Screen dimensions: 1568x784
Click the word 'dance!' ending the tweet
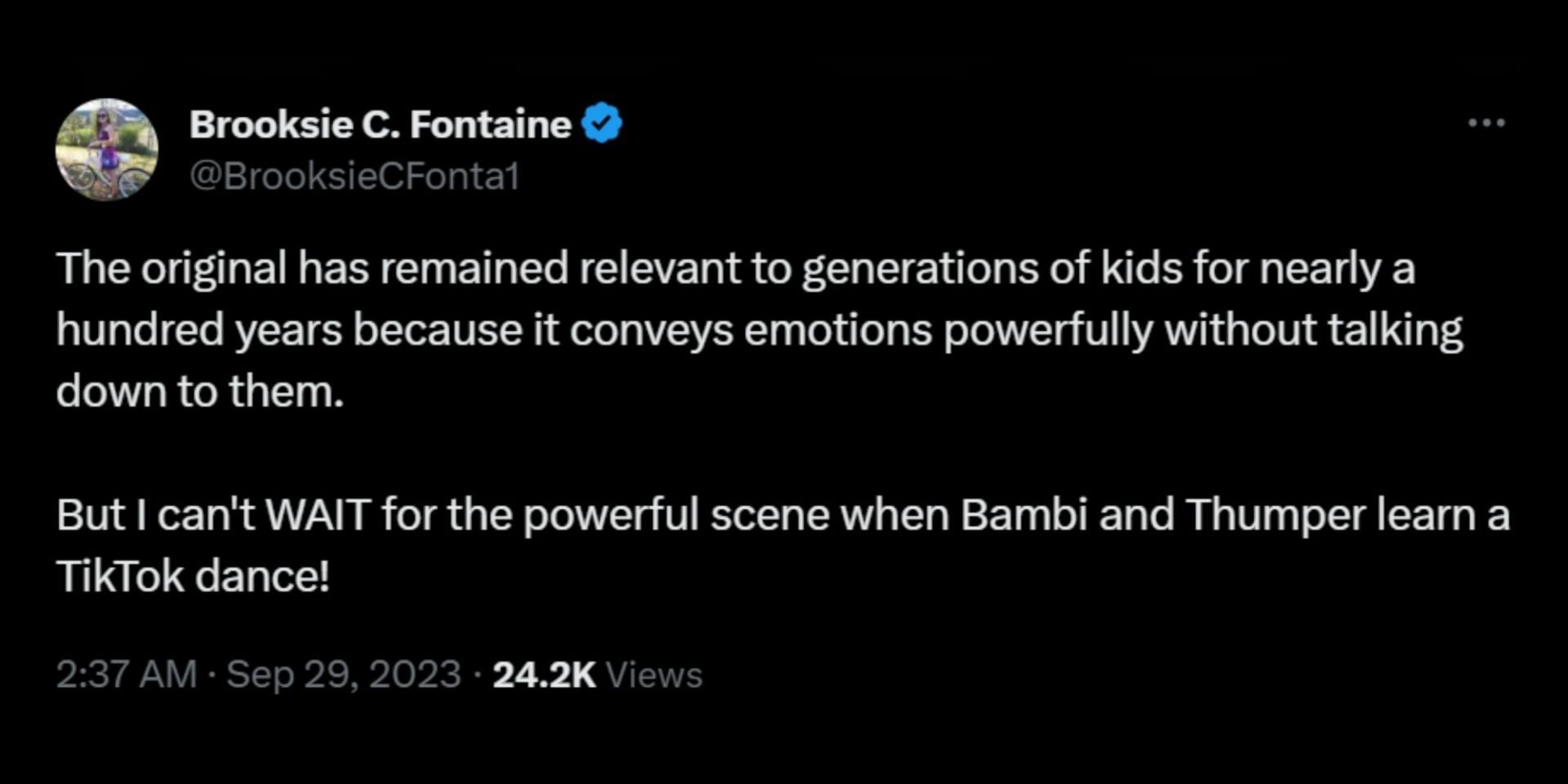click(x=262, y=577)
